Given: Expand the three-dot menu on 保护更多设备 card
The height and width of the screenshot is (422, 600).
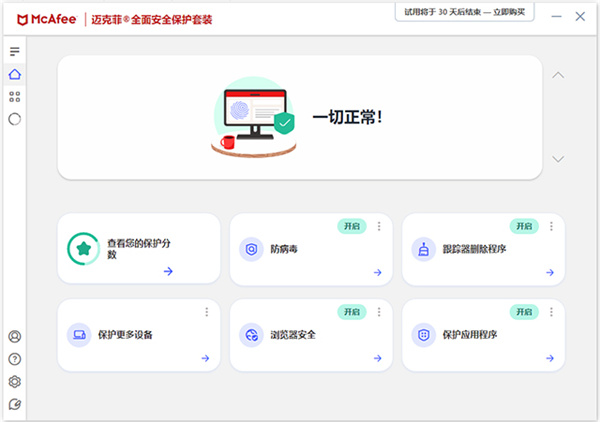Looking at the screenshot, I should pos(207,312).
